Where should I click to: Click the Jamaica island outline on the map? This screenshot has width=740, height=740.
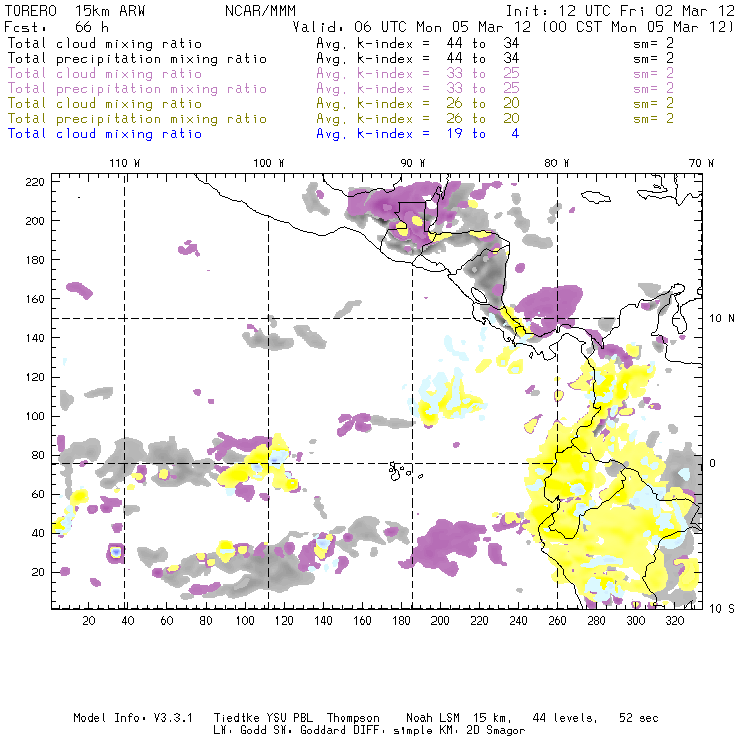[596, 196]
